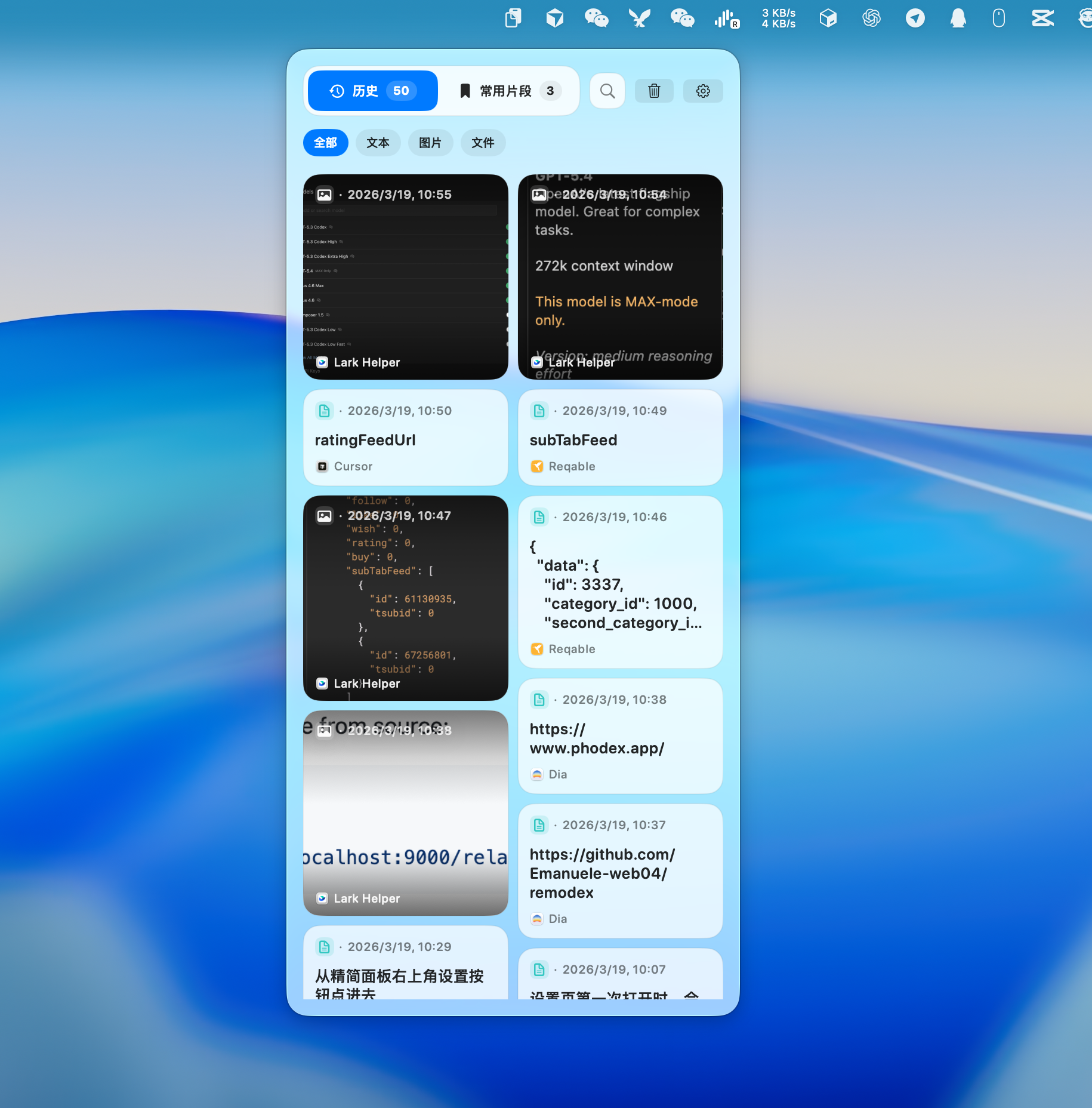
Task: Filter clipboard by 文件 files
Action: point(483,143)
